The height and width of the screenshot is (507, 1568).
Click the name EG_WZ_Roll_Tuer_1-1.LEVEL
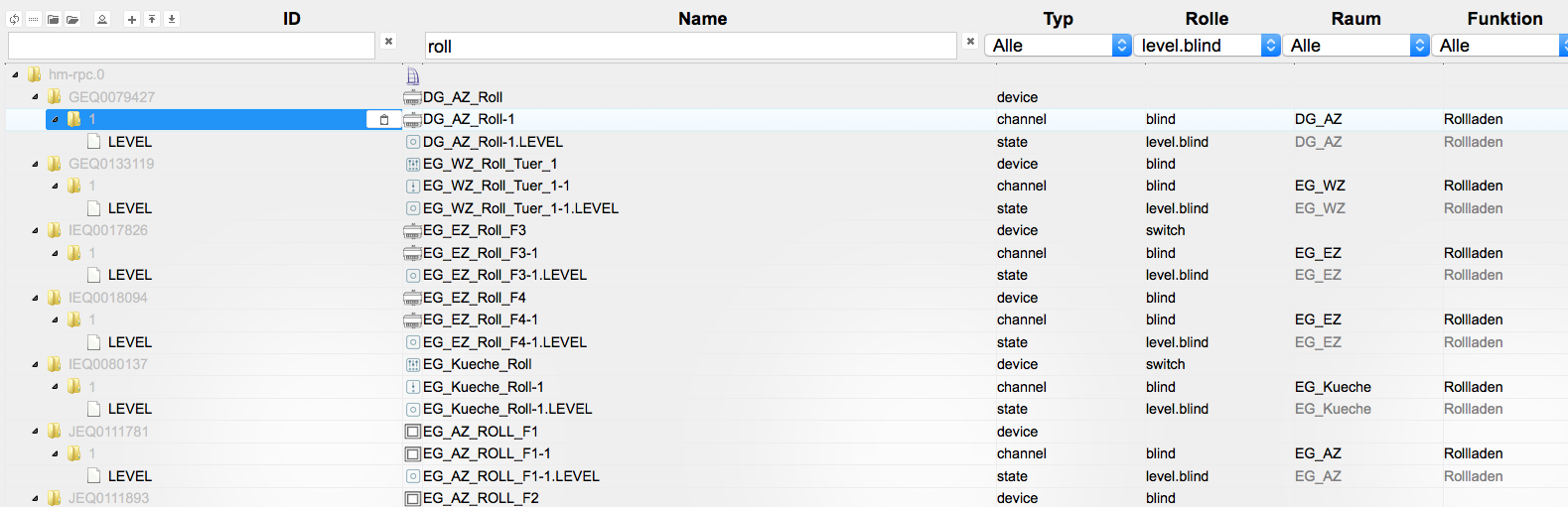(520, 208)
